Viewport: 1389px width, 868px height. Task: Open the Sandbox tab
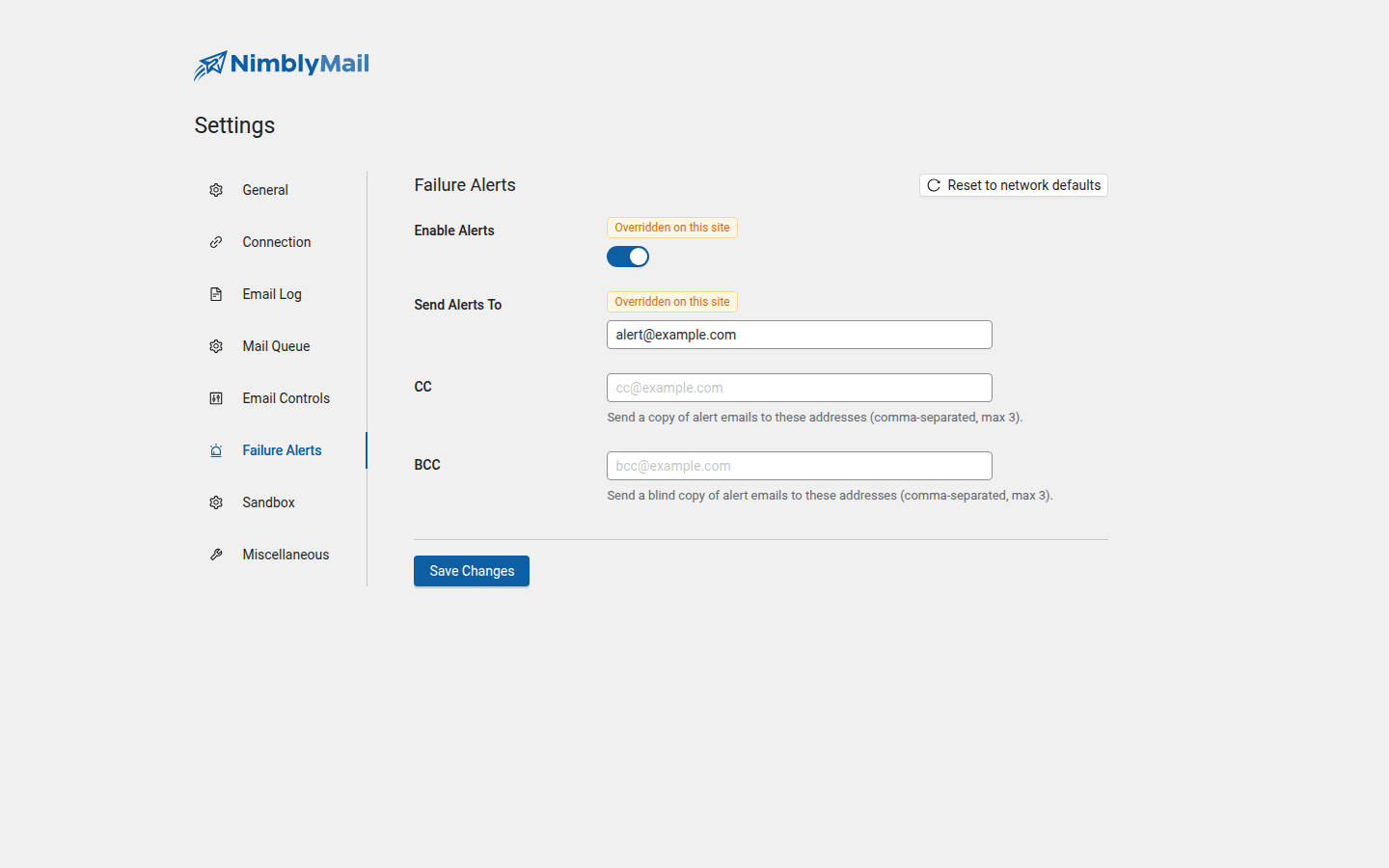coord(280,502)
